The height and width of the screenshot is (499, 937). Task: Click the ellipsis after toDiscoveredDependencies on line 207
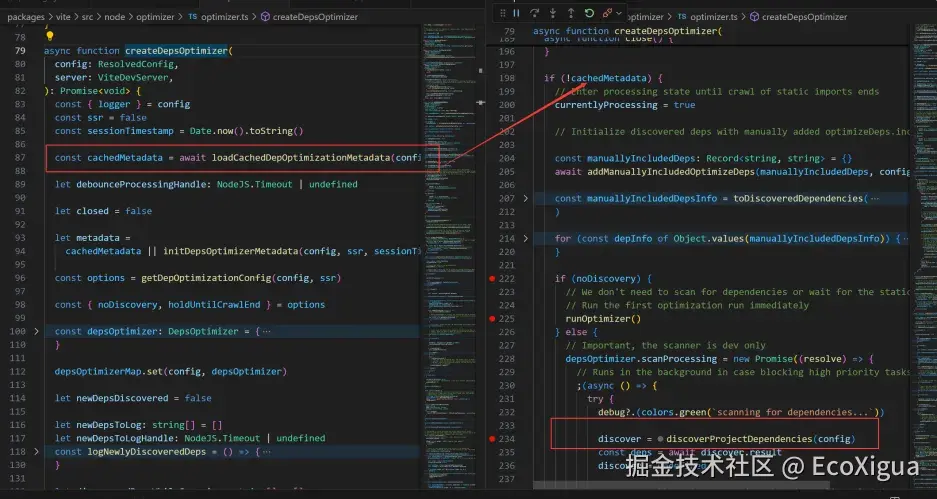click(875, 198)
